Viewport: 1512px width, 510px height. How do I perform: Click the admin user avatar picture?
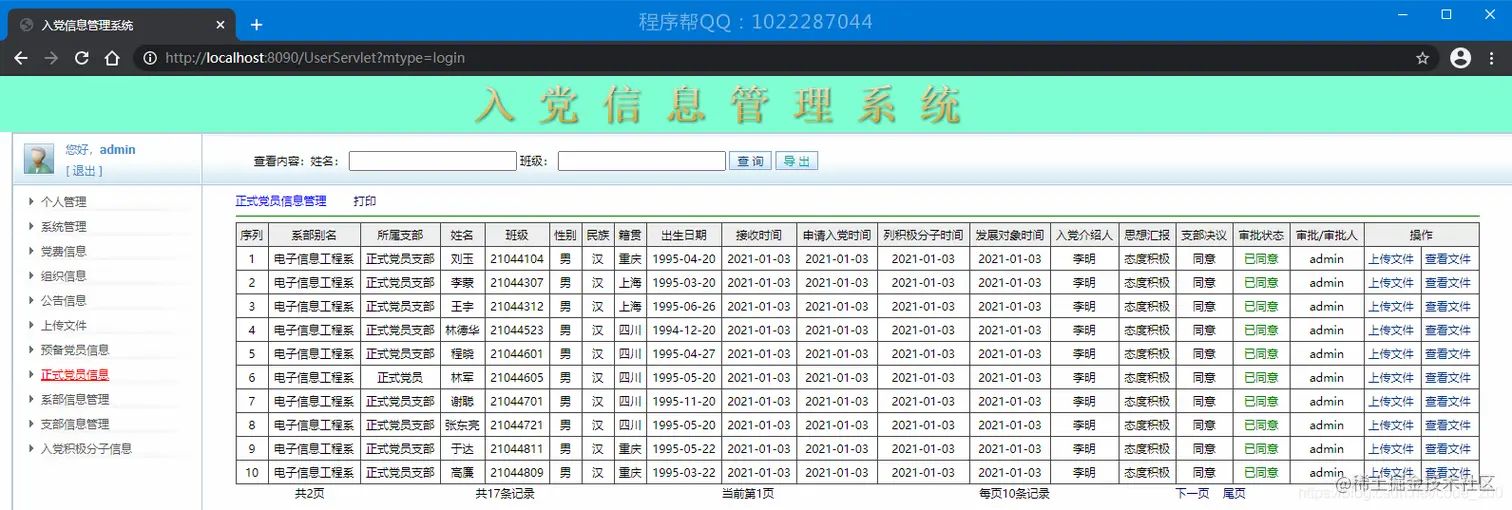coord(39,158)
